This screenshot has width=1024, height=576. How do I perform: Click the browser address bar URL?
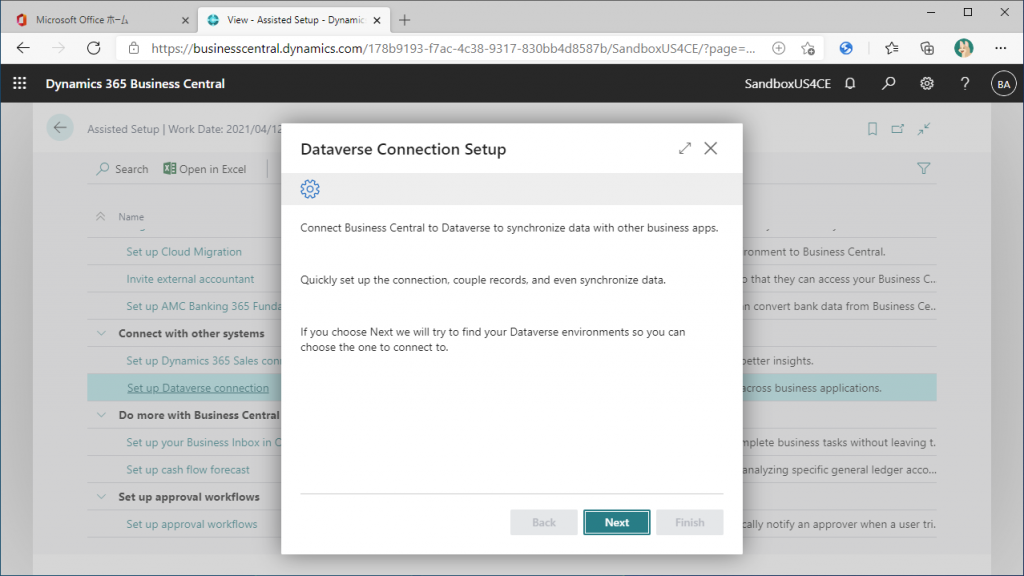(x=453, y=48)
